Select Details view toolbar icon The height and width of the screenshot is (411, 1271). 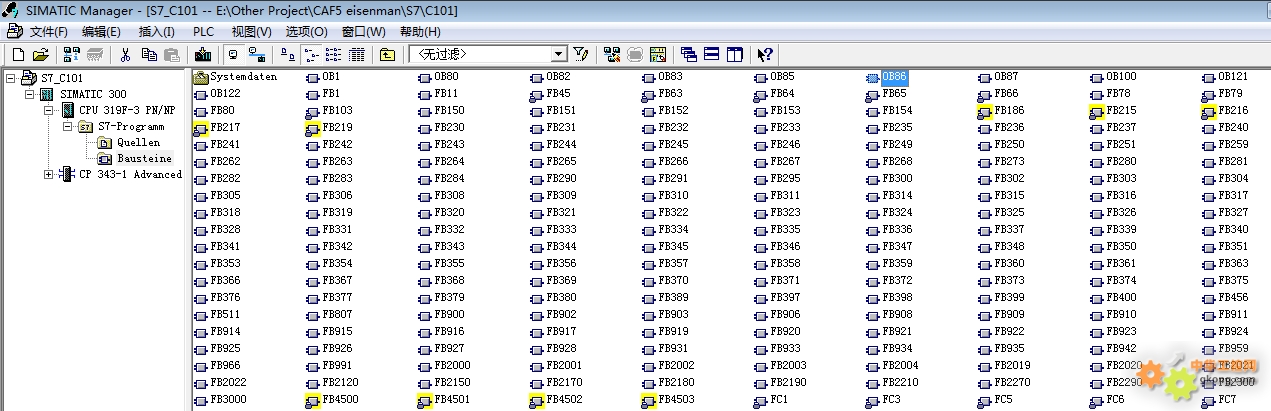[357, 53]
